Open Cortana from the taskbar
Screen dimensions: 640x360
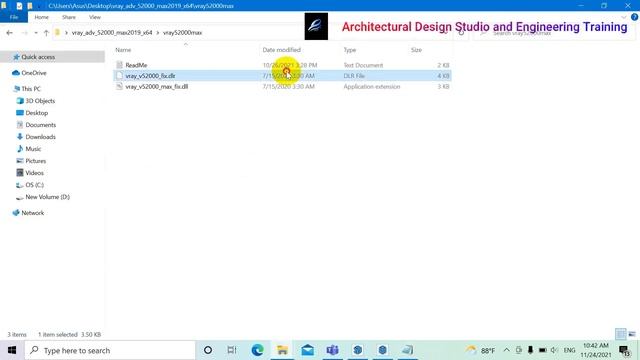208,350
